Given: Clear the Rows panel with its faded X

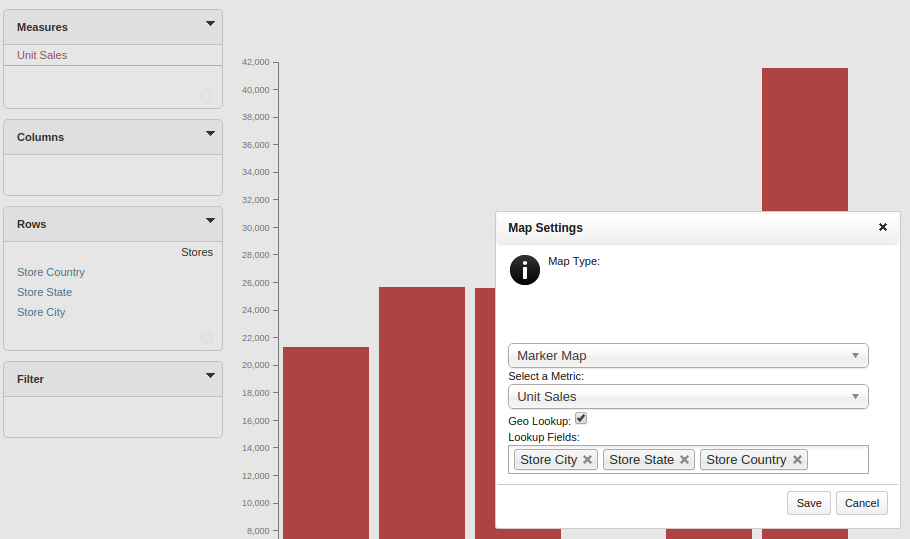Looking at the screenshot, I should [207, 338].
